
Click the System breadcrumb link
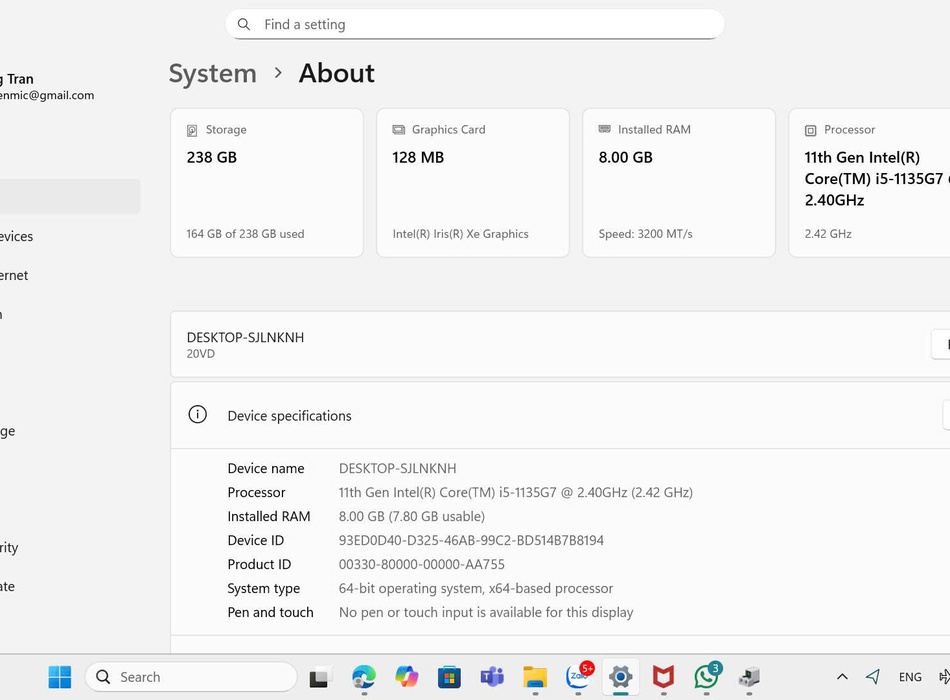[x=212, y=73]
